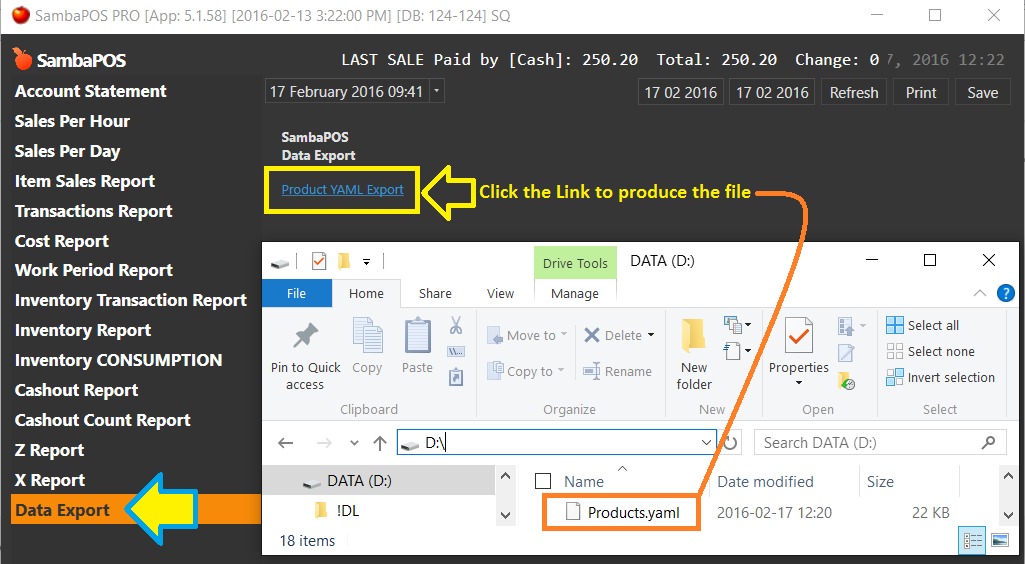1025x564 pixels.
Task: Click Drive Tools contextual tab
Action: 575,263
